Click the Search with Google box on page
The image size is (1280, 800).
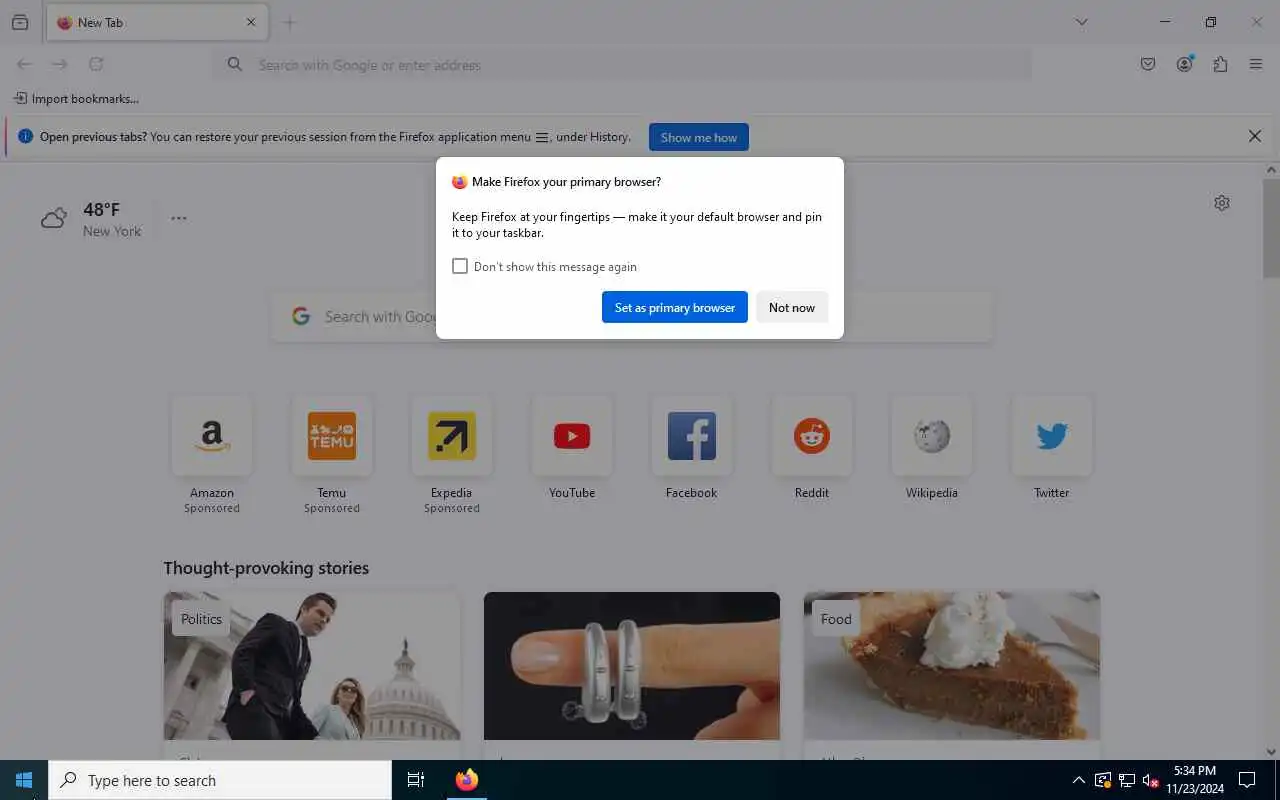632,316
